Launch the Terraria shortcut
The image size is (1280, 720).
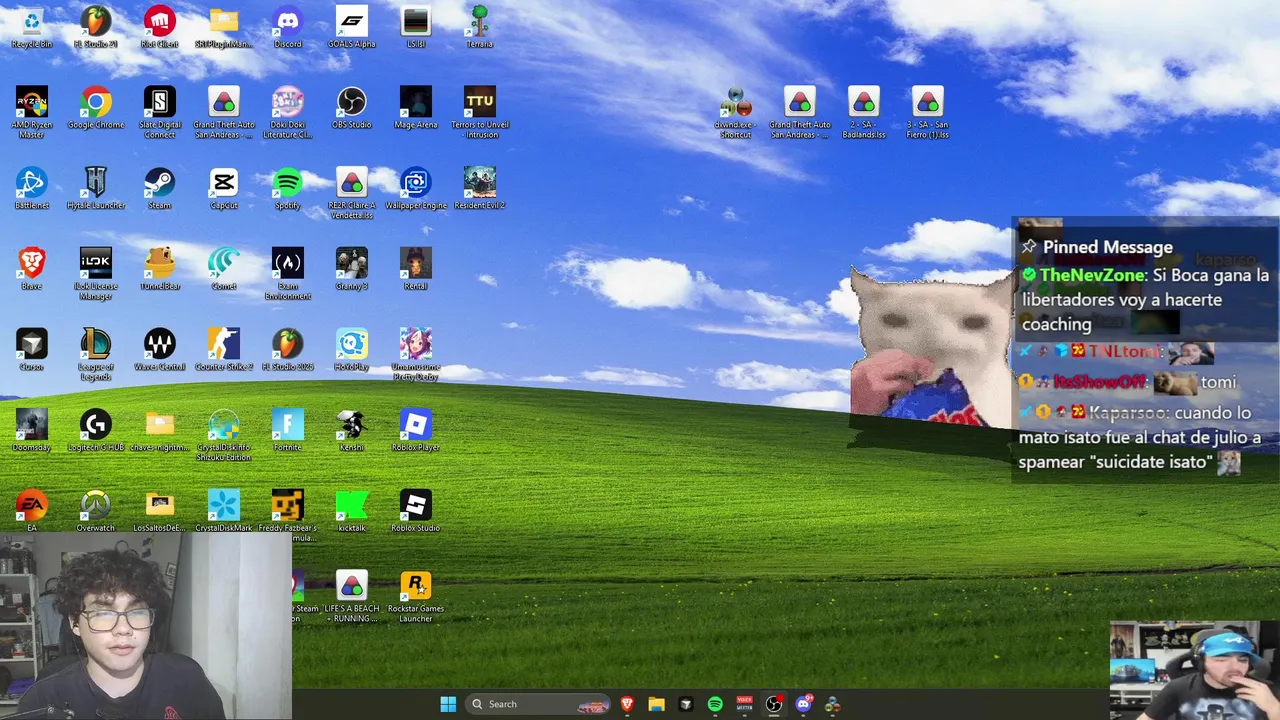coord(480,28)
